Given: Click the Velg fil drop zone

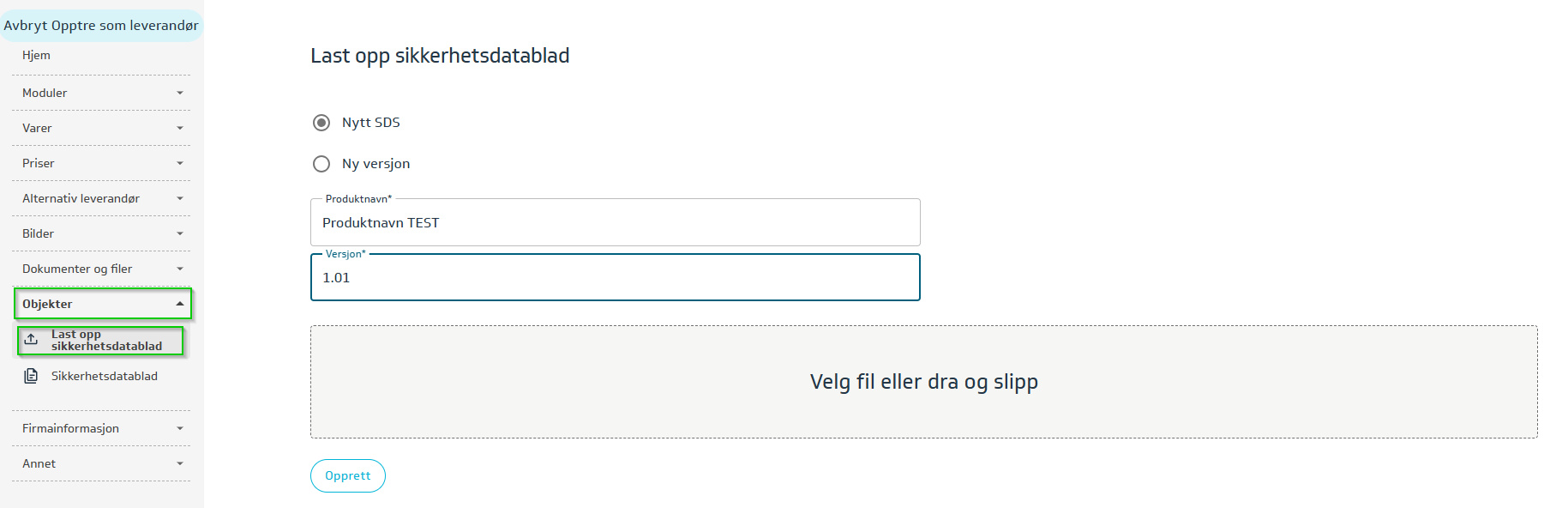Looking at the screenshot, I should (x=923, y=382).
